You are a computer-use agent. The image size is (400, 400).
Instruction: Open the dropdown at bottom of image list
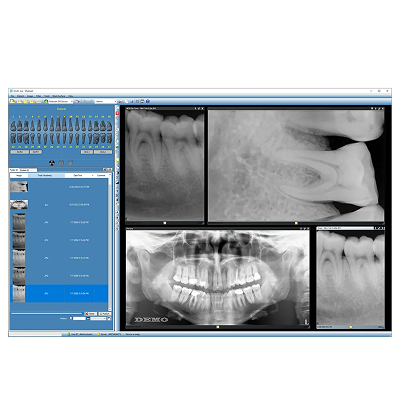click(x=98, y=318)
